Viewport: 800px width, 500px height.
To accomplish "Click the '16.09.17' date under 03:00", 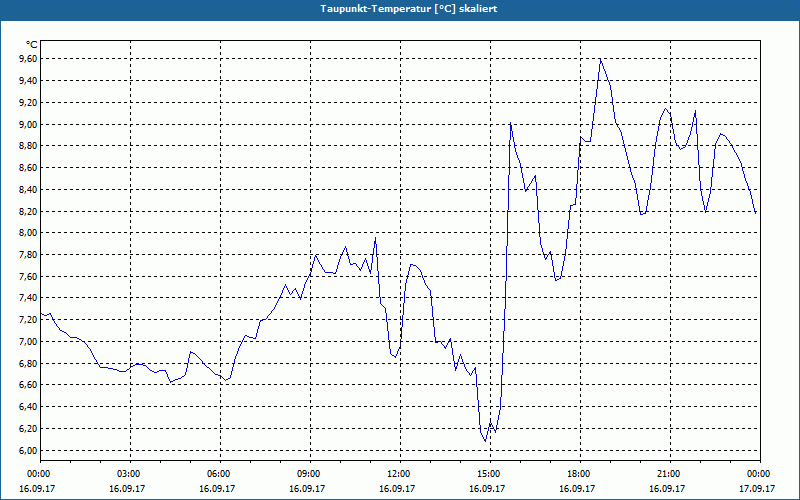I will [127, 488].
